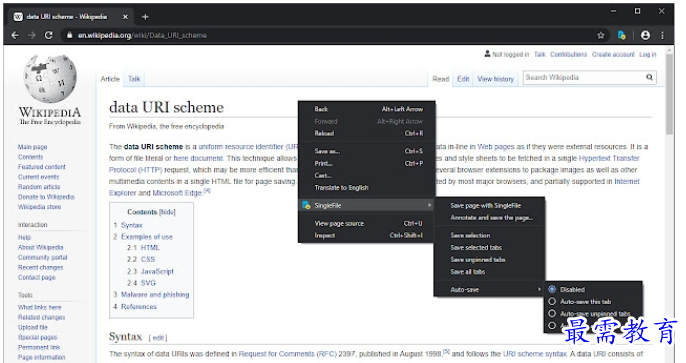Click the SingleFile extension toolbar icon
This screenshot has width=686, height=363.
[622, 35]
